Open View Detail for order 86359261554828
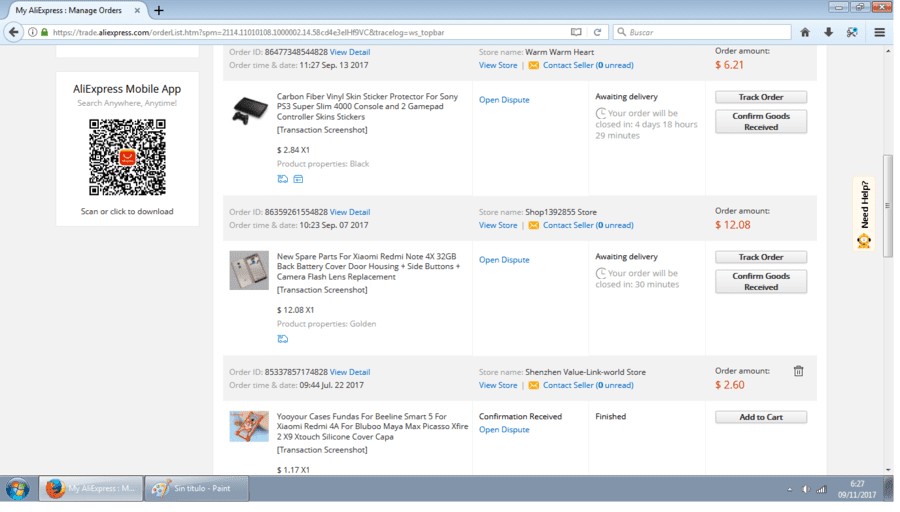 (x=350, y=212)
